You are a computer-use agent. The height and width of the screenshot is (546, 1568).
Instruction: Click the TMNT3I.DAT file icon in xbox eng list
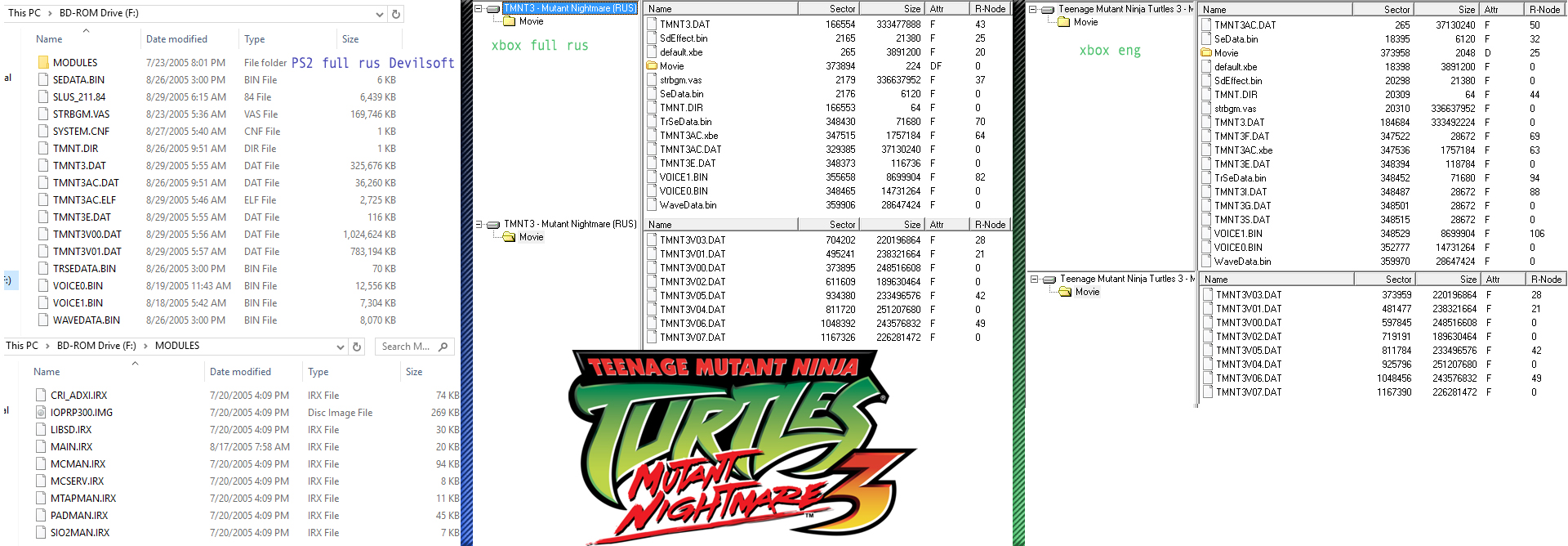coord(1206,192)
